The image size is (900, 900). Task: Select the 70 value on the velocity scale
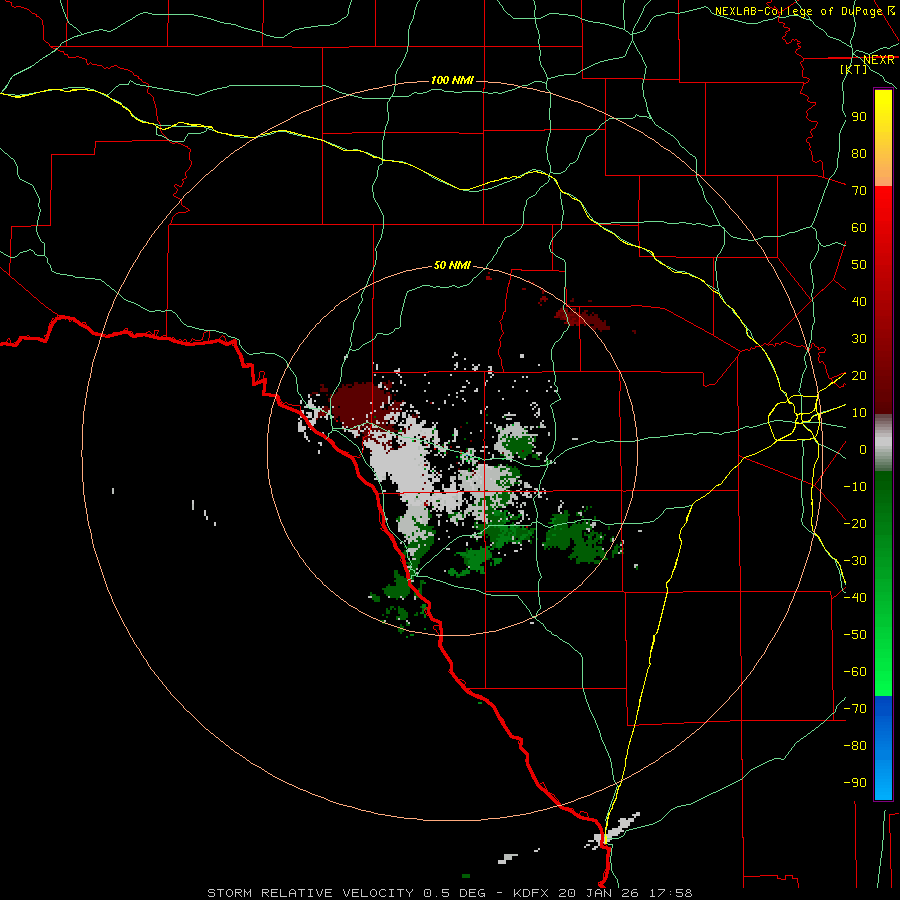coord(859,191)
